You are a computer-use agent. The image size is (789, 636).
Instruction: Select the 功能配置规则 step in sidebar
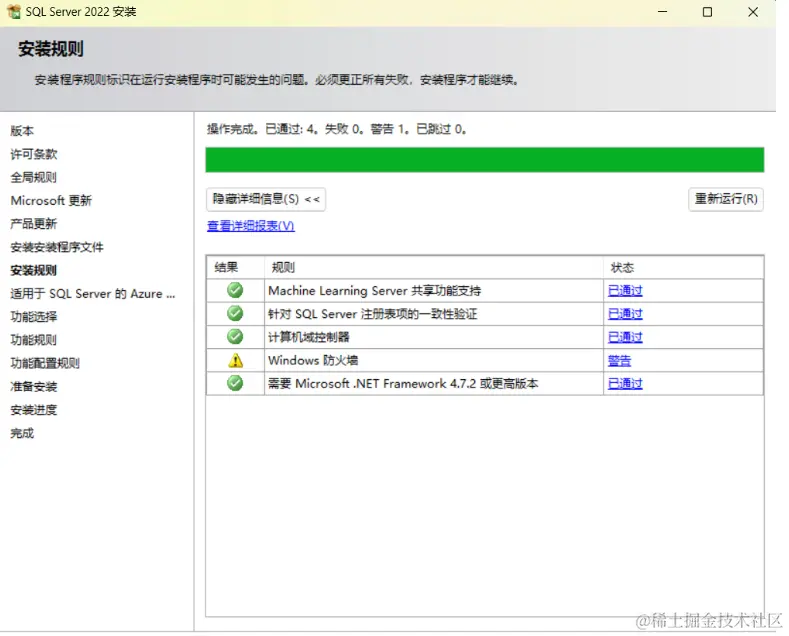[45, 363]
